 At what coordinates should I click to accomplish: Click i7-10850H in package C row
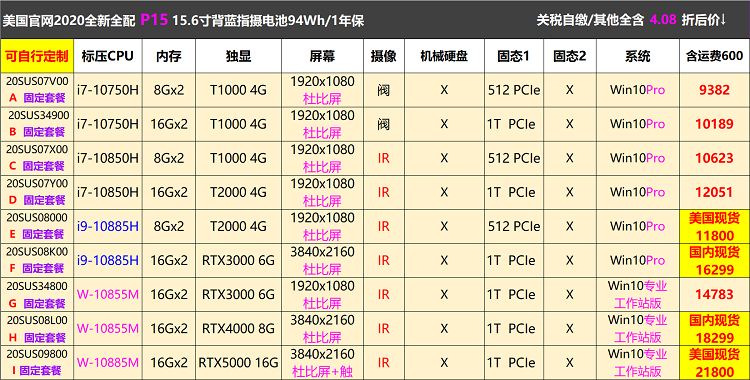coord(108,158)
